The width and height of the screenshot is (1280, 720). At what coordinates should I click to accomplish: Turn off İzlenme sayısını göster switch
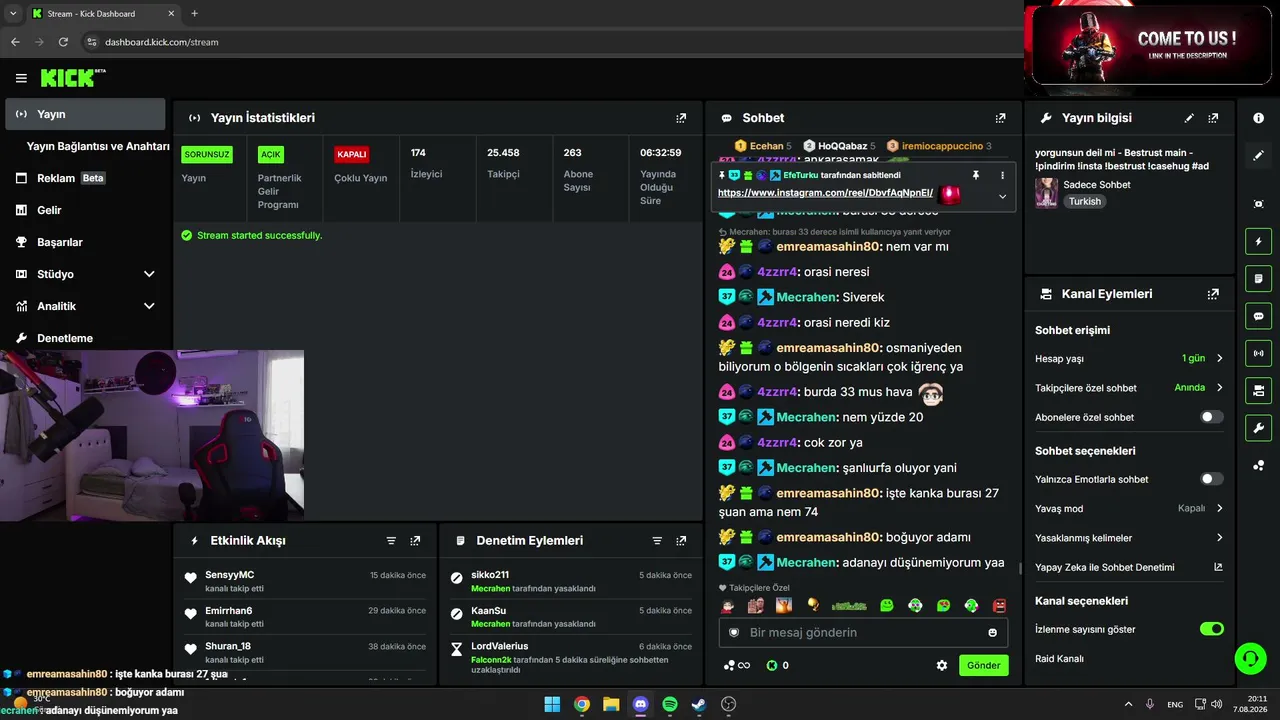click(1211, 629)
